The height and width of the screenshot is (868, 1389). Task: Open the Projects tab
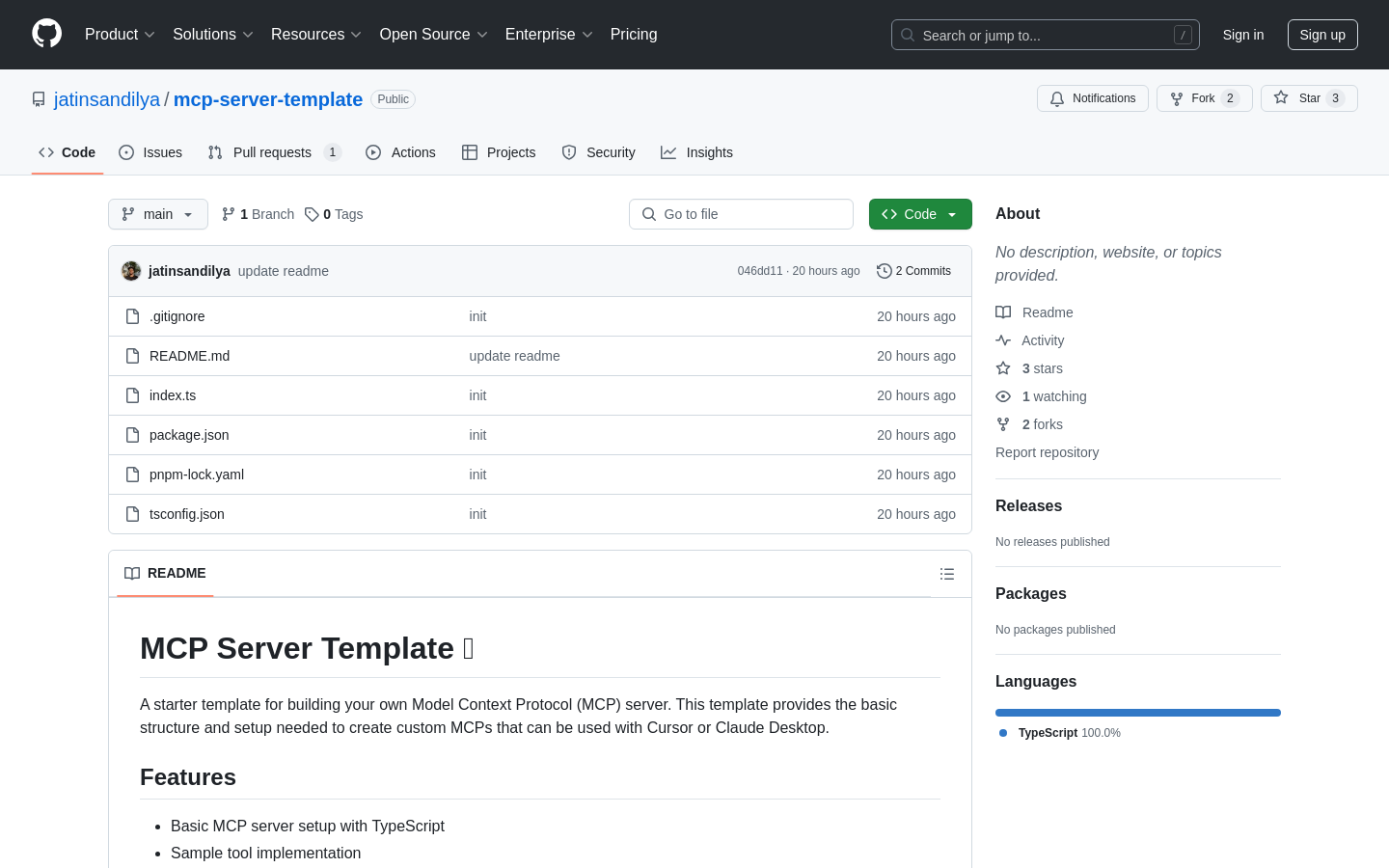[x=499, y=152]
